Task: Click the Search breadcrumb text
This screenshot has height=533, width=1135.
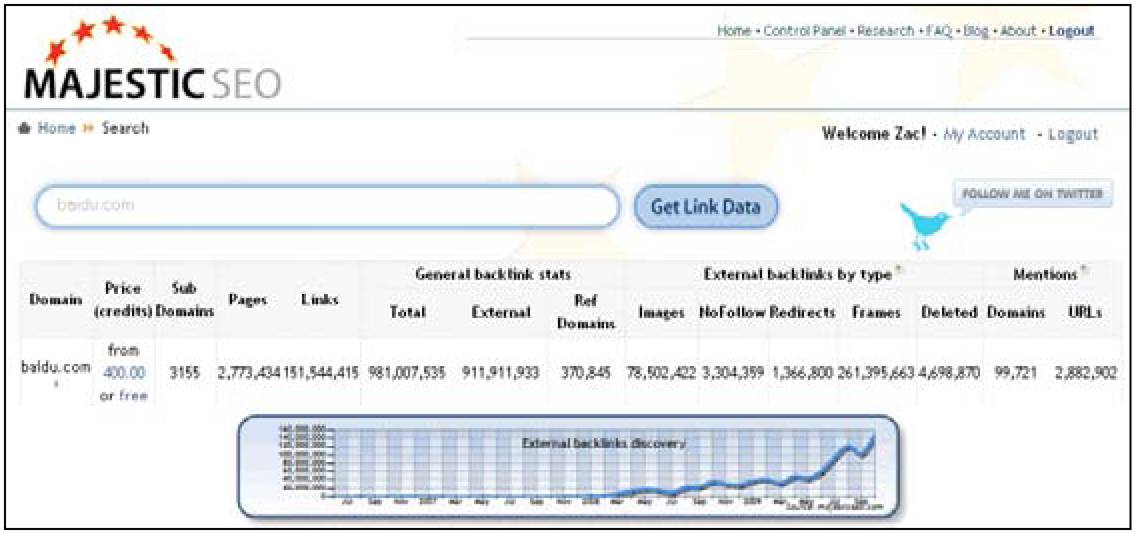Action: (x=125, y=129)
